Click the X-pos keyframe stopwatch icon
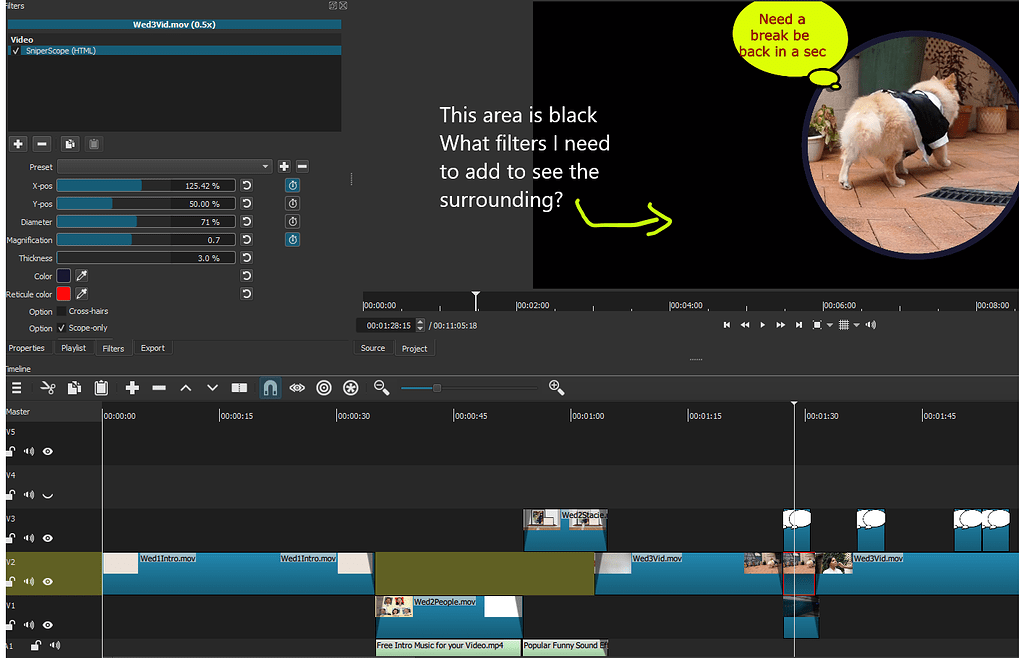Screen dimensions: 1024x658 (291, 185)
